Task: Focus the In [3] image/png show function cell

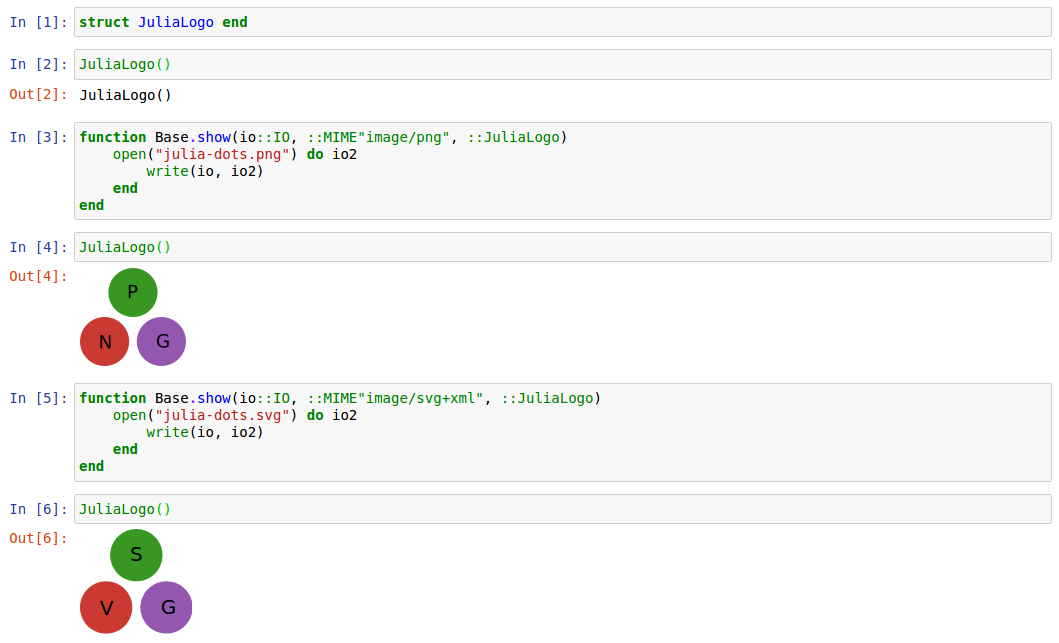Action: point(563,171)
